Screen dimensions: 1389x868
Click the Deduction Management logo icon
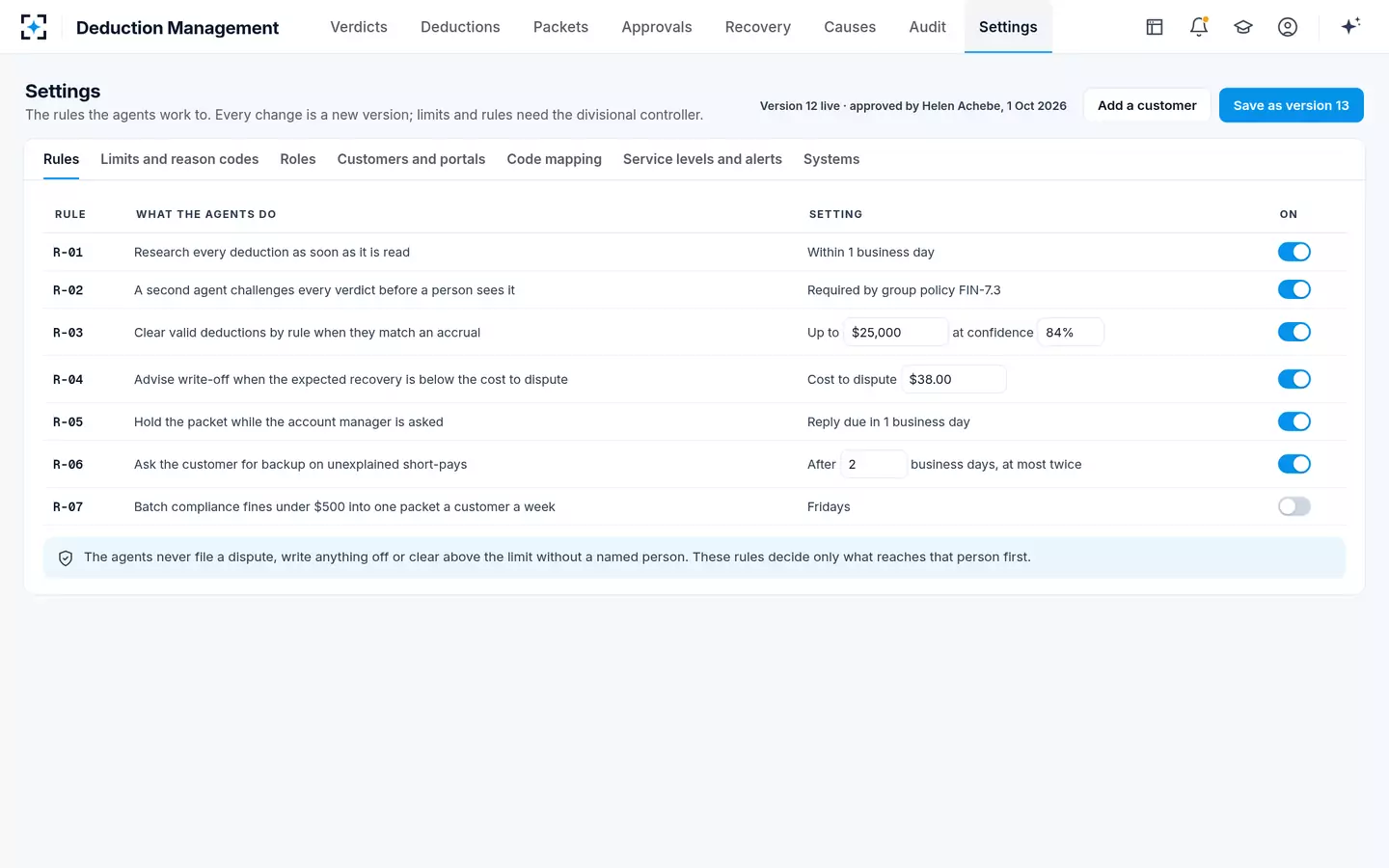[x=34, y=27]
